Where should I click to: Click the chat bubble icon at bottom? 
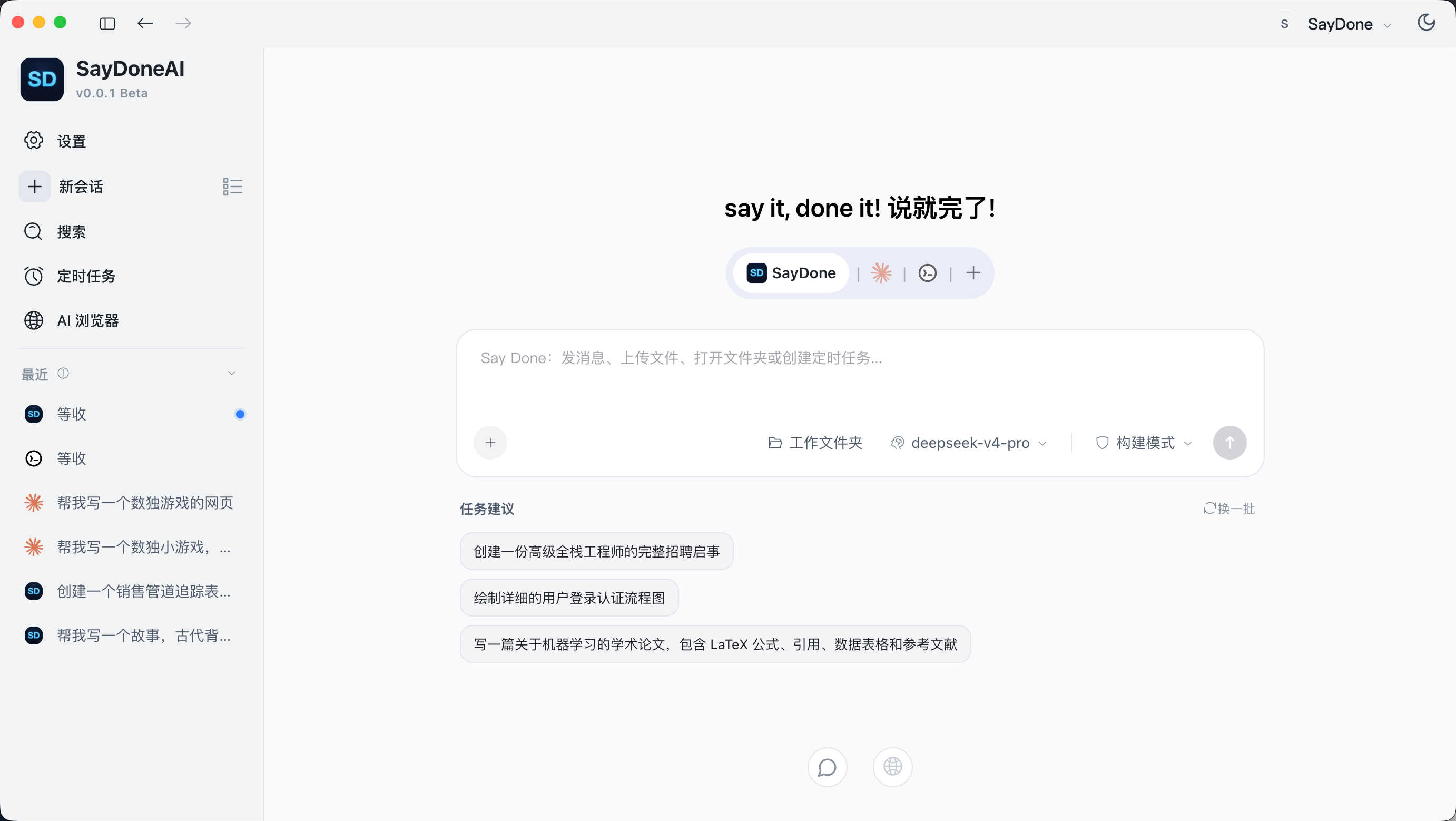pyautogui.click(x=827, y=767)
